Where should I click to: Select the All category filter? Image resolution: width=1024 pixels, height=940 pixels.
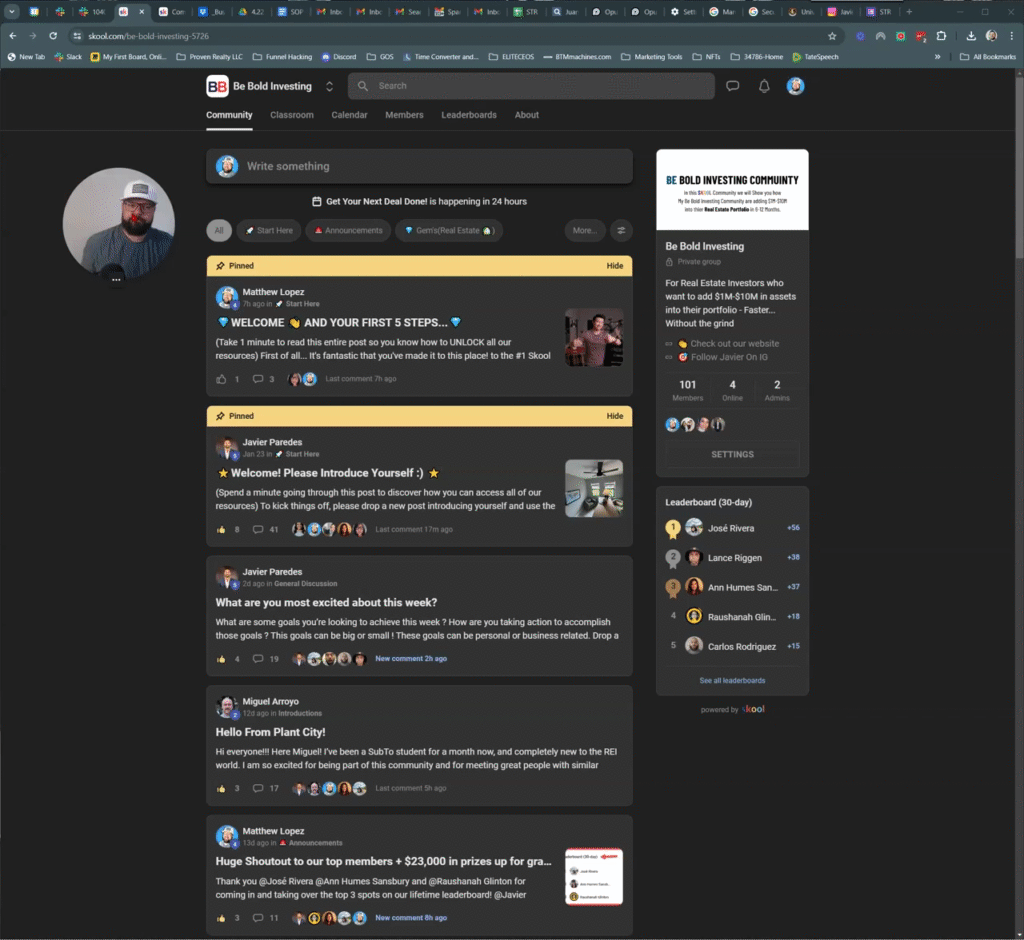coord(219,231)
